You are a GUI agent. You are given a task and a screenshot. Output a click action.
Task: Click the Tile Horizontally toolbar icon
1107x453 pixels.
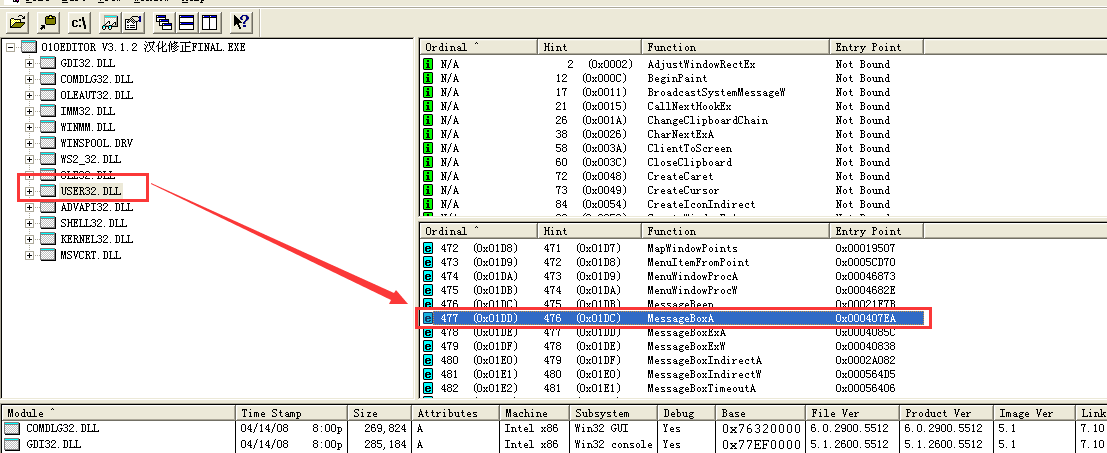[186, 23]
